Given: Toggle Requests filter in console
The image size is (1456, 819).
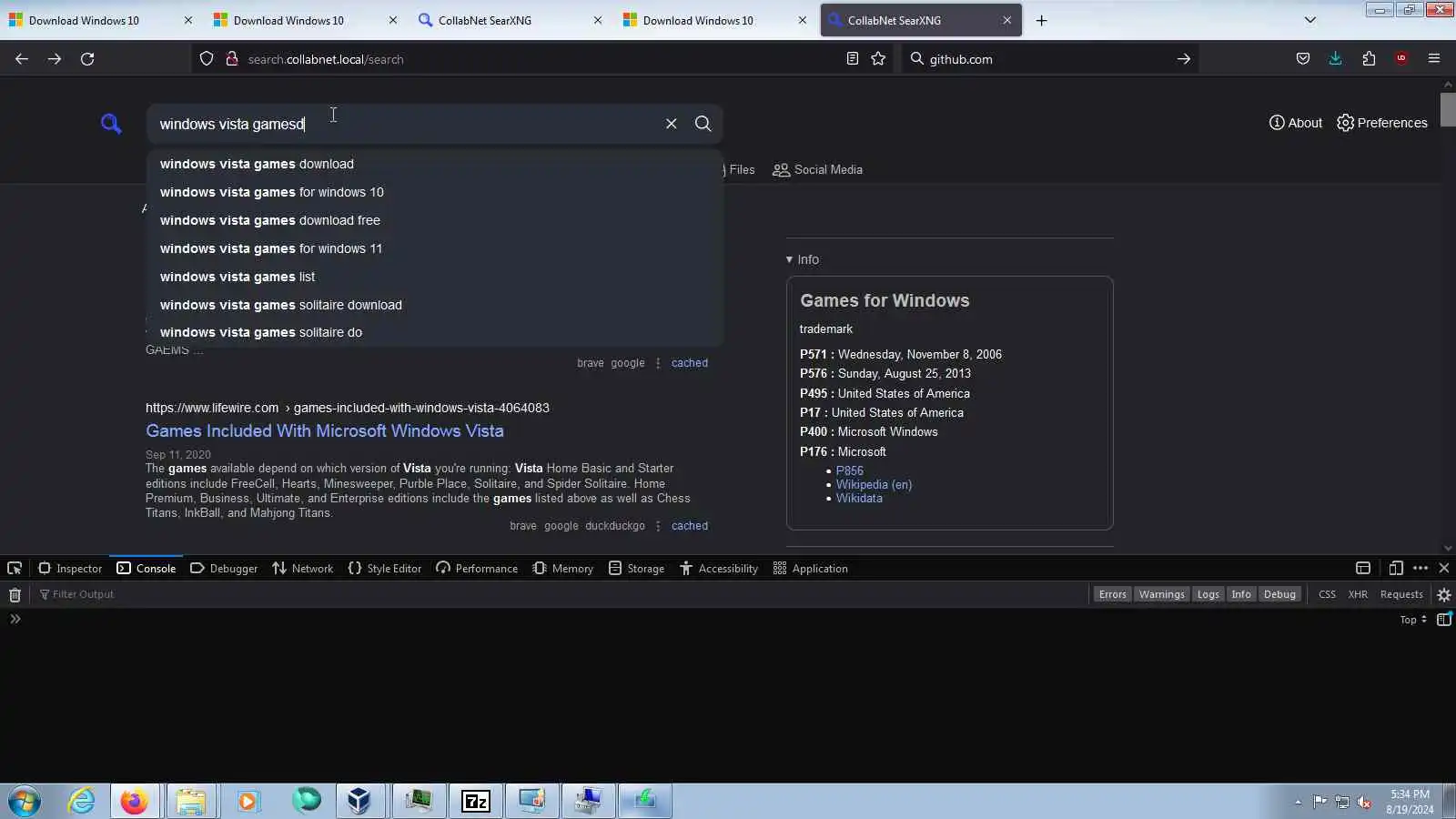Looking at the screenshot, I should (1401, 595).
